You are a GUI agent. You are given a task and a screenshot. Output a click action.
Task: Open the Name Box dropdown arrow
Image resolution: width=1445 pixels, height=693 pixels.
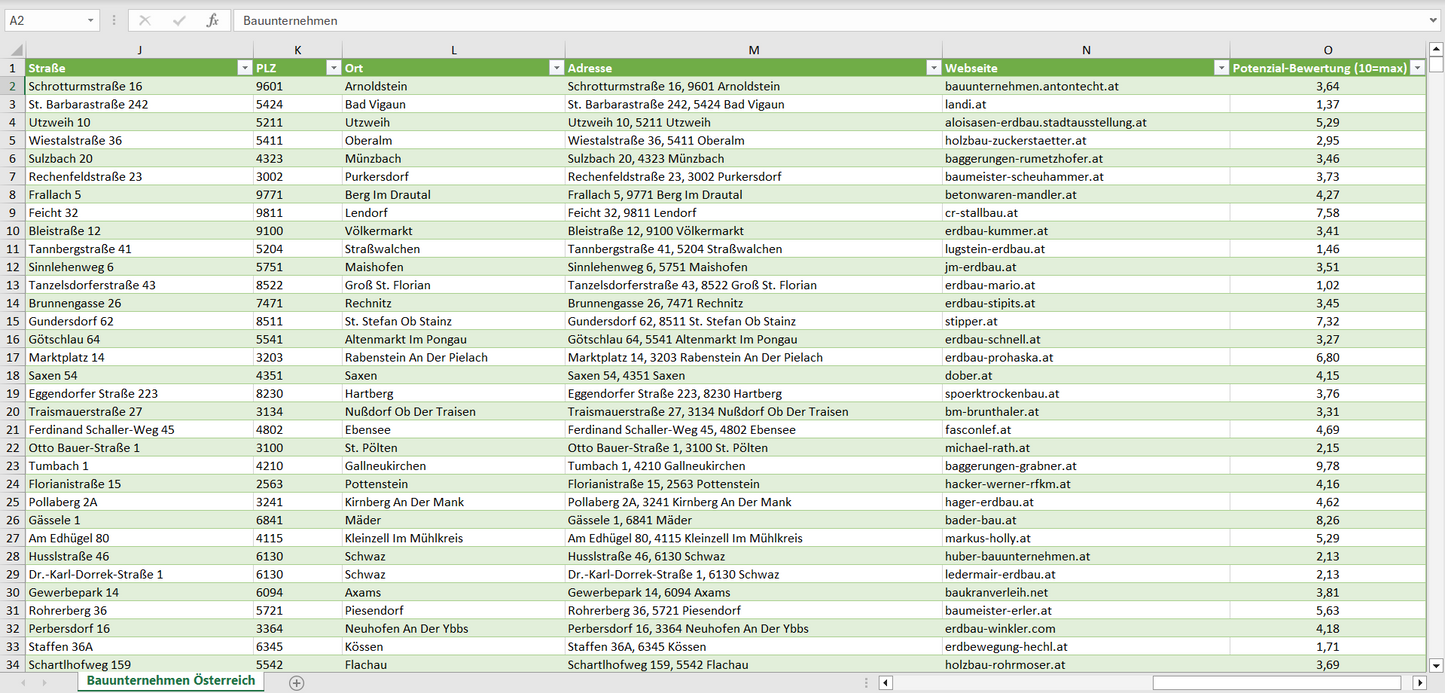point(90,20)
